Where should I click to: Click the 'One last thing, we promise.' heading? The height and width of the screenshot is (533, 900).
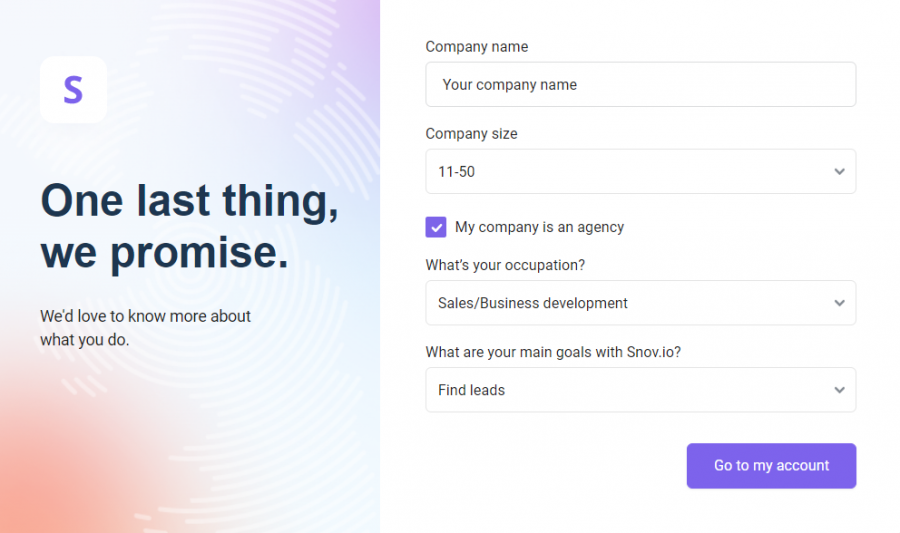point(189,226)
